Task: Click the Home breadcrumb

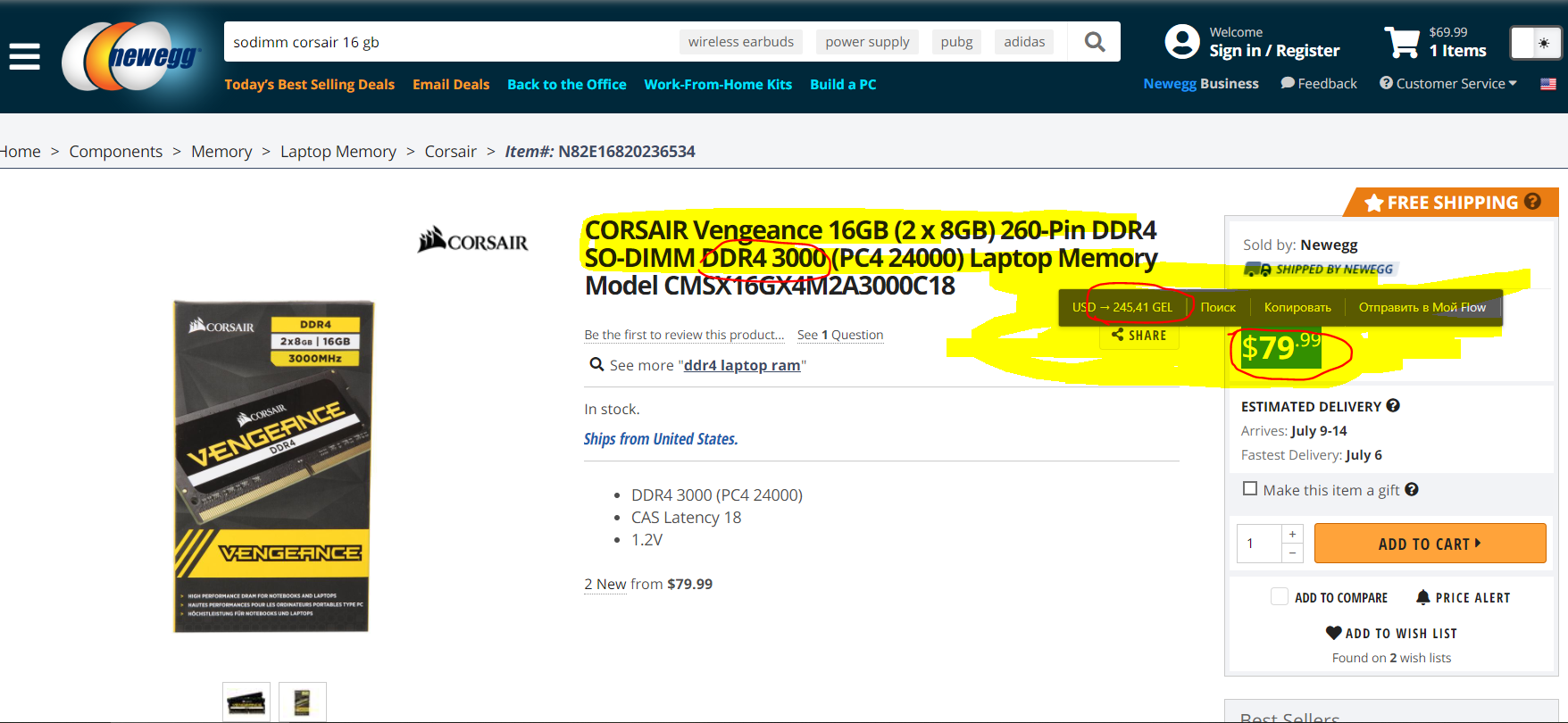Action: 21,152
